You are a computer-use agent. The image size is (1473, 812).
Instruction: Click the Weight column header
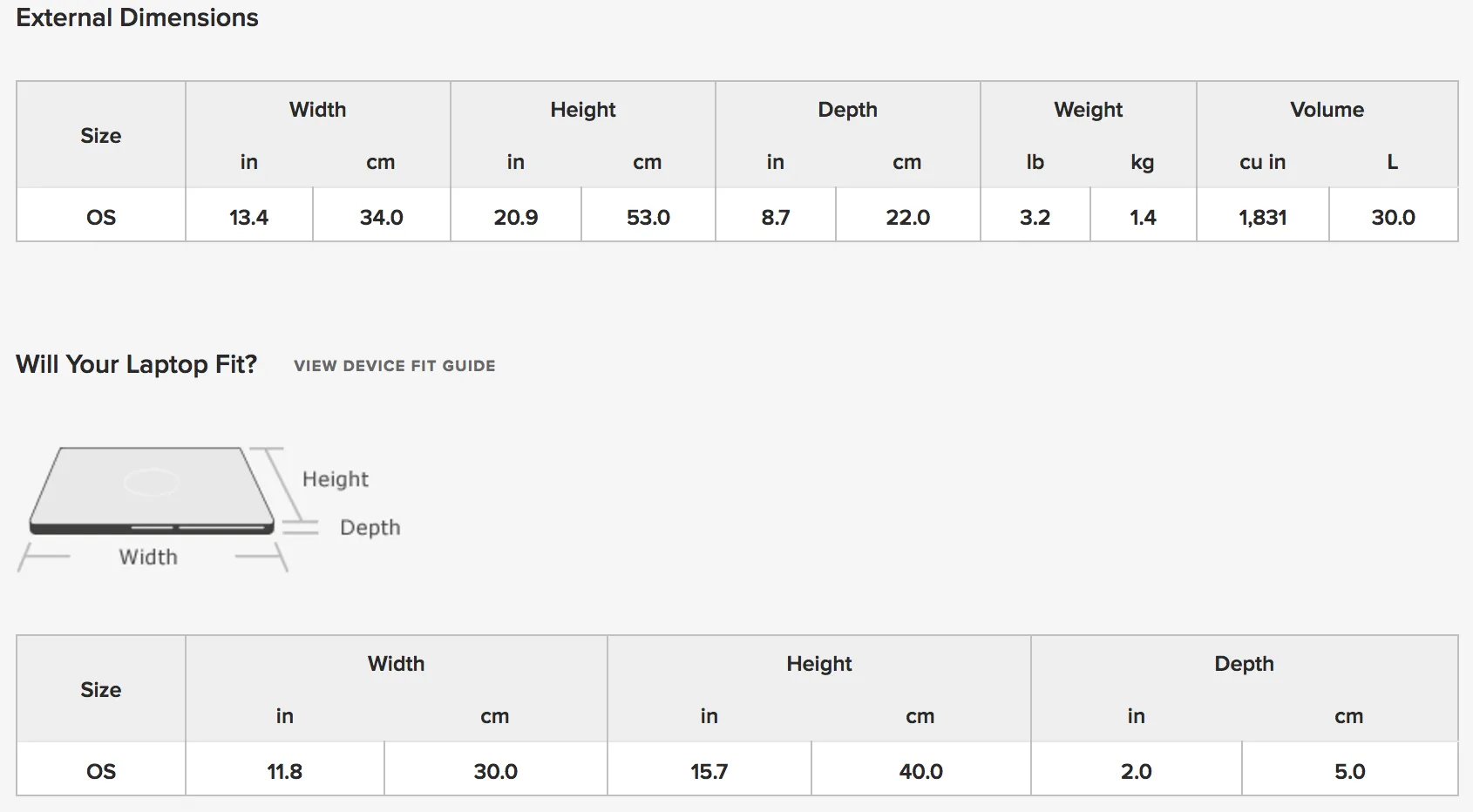click(1088, 110)
